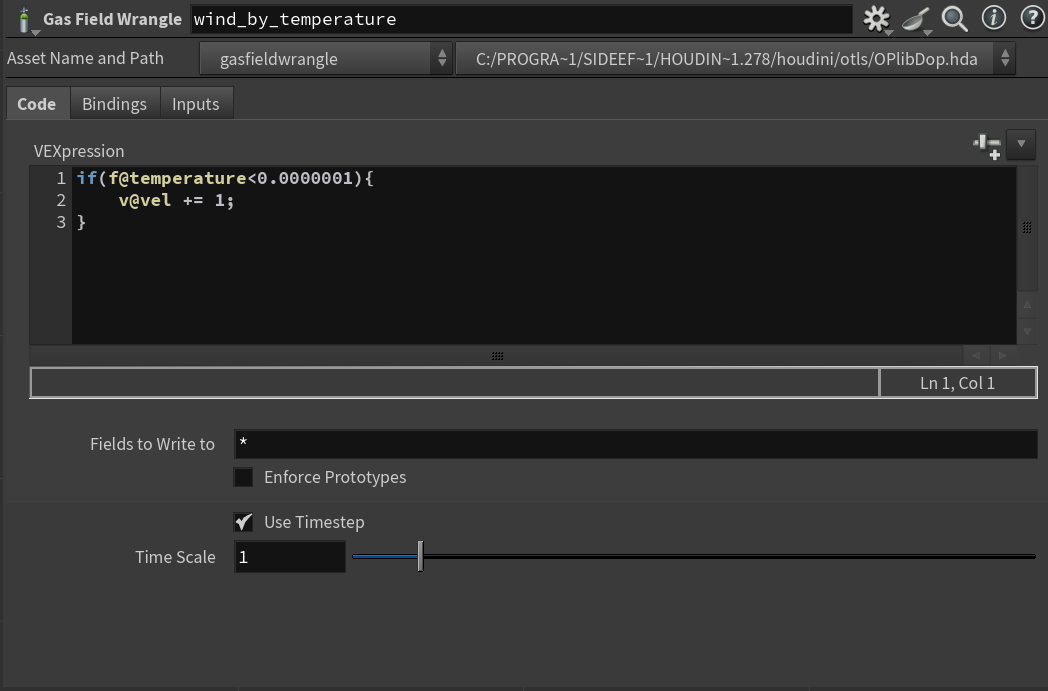The image size is (1048, 691).
Task: Open the gasfieldwrangle asset name dropdown
Action: coord(326,59)
